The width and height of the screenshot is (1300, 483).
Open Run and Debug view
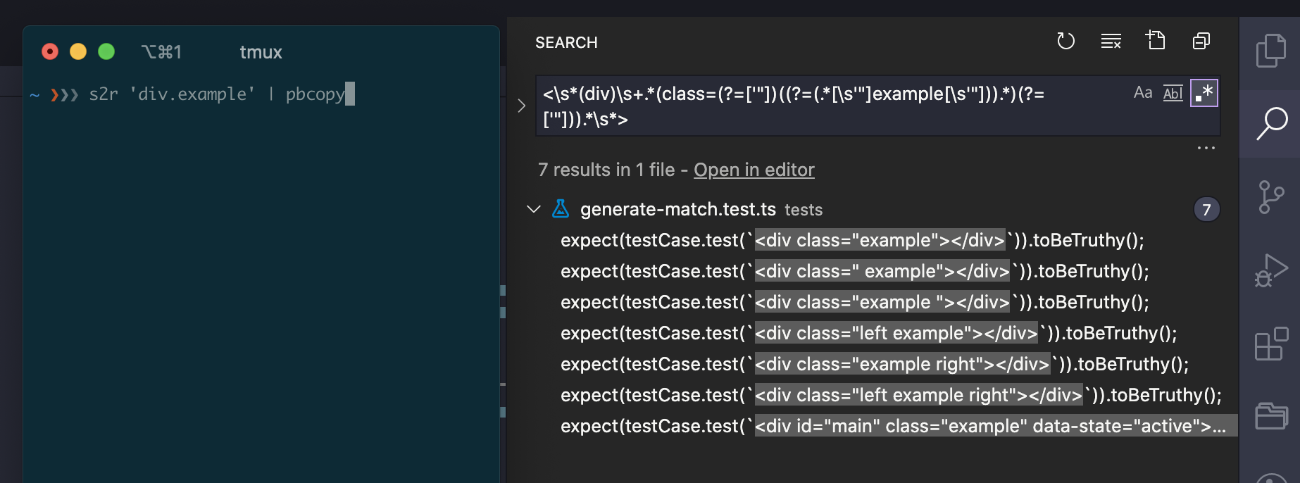click(x=1270, y=270)
